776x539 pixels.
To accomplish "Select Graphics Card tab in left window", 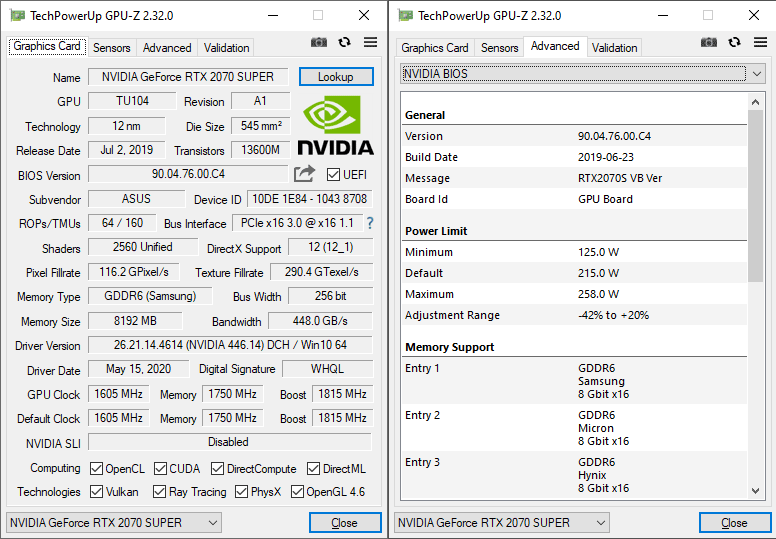I will pyautogui.click(x=47, y=47).
